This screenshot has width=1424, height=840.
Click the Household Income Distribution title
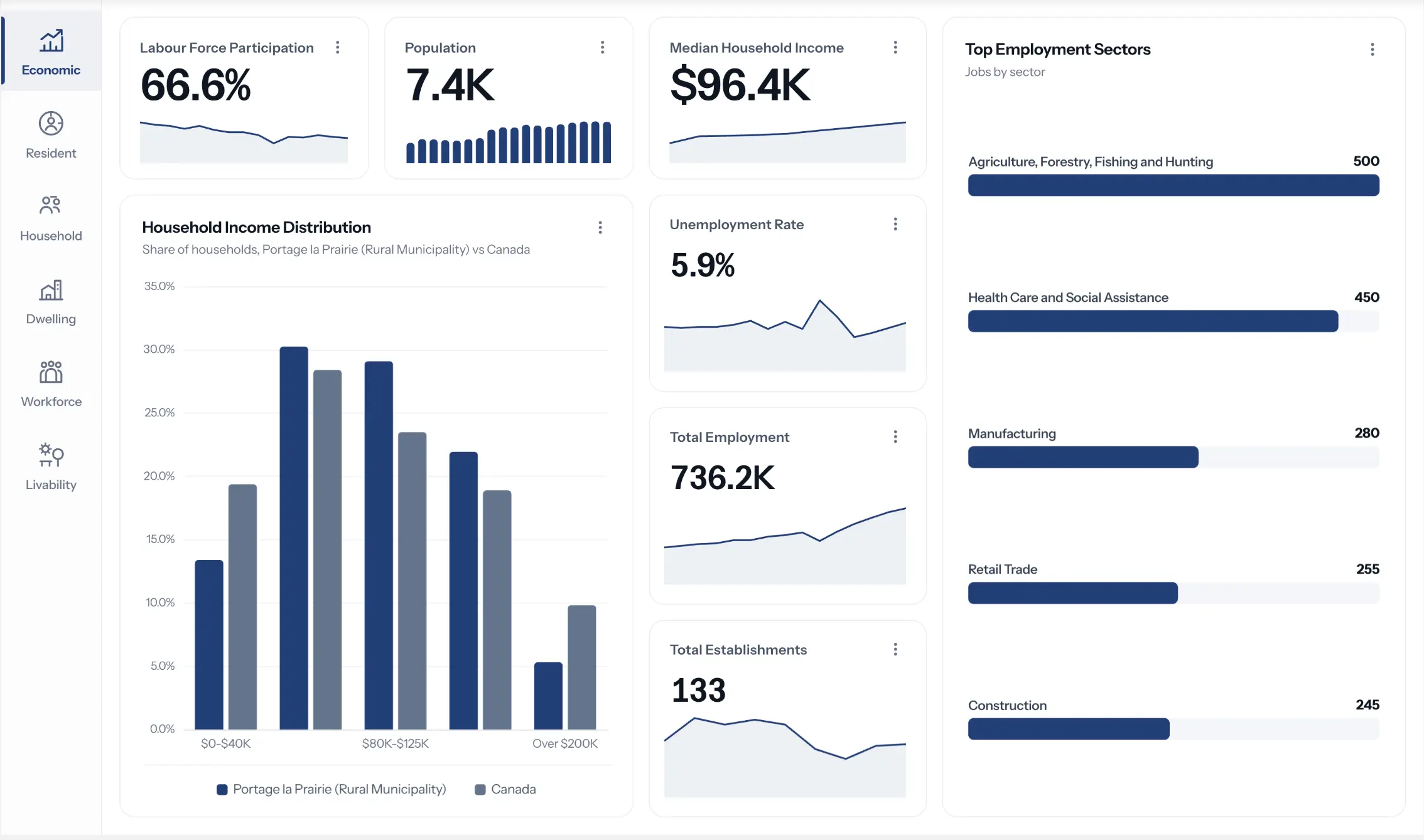click(256, 227)
